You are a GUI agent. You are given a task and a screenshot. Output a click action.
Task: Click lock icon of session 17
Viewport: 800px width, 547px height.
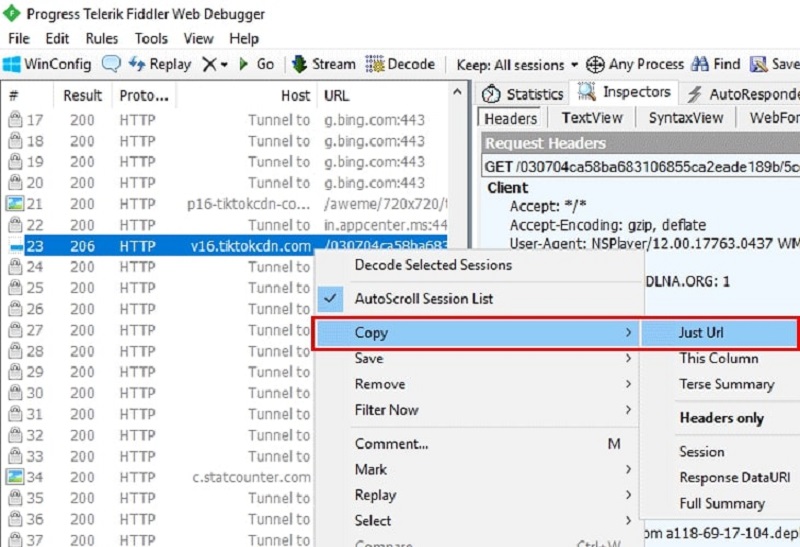[15, 119]
